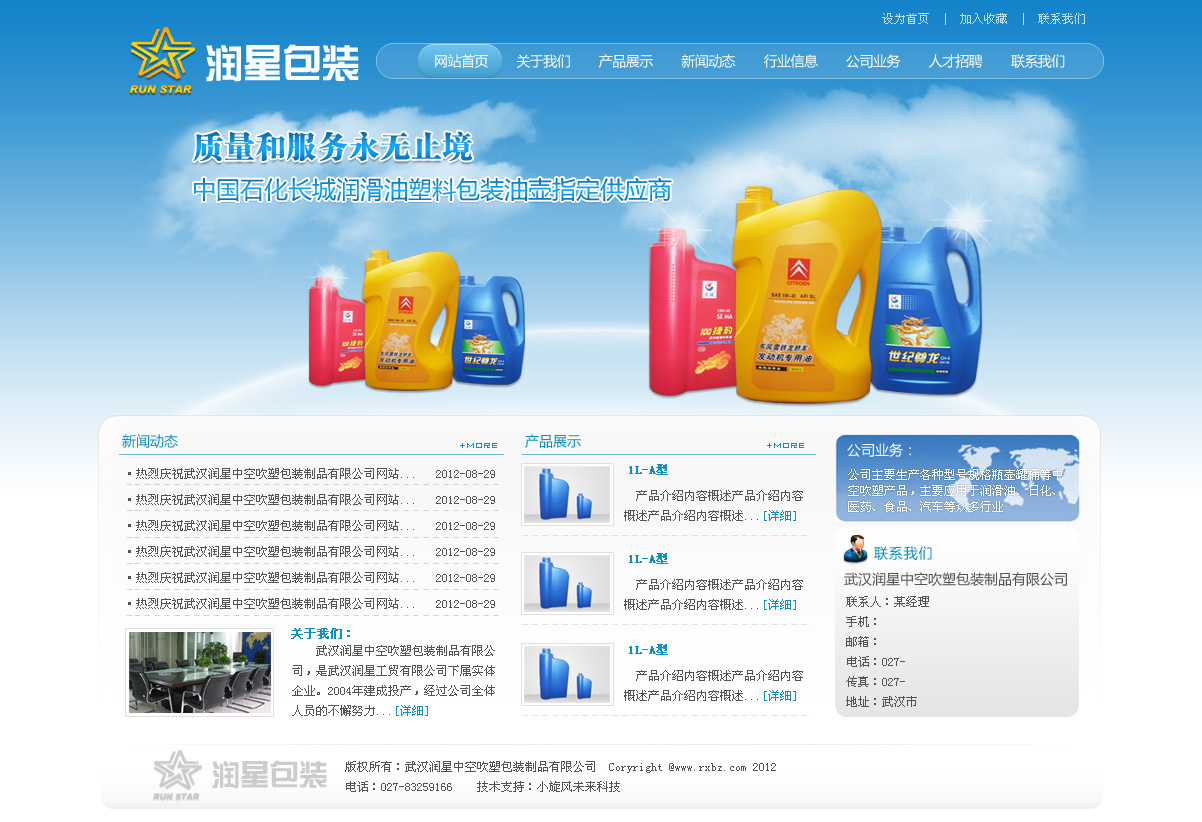1202x822 pixels.
Task: Click the conference room photo thumbnail
Action: 200,672
